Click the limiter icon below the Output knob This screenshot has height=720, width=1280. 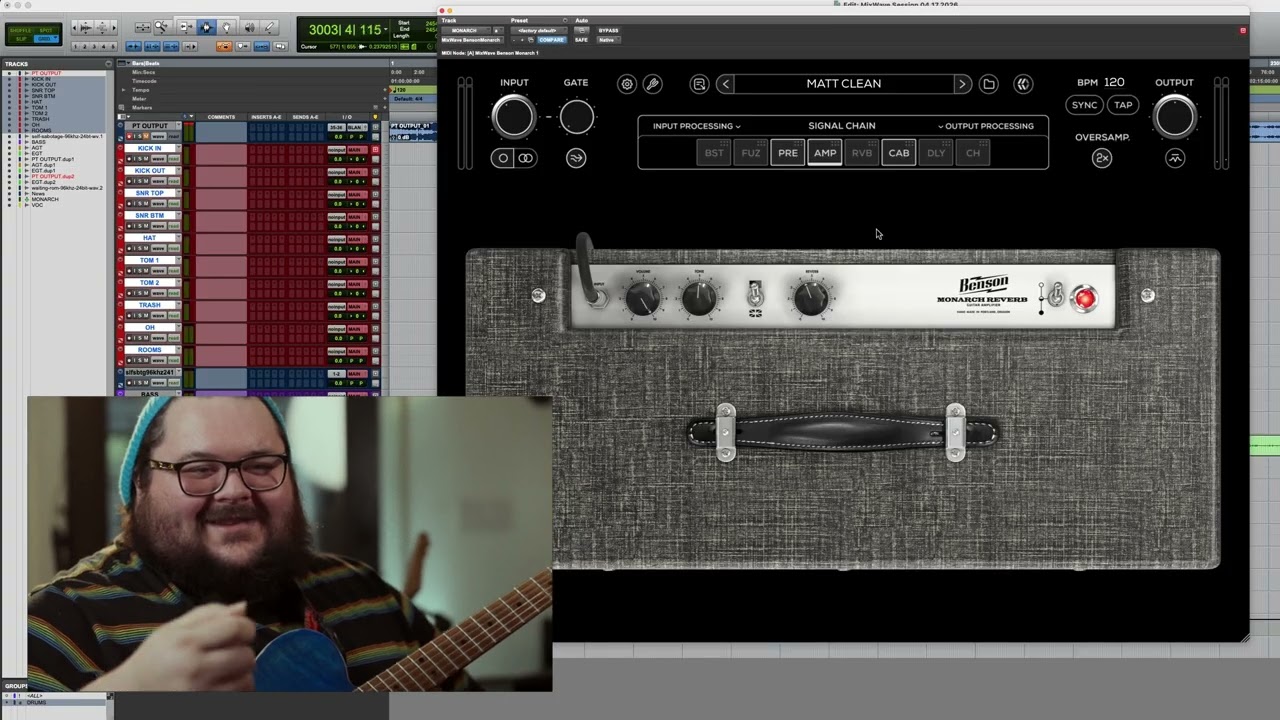[x=1175, y=158]
